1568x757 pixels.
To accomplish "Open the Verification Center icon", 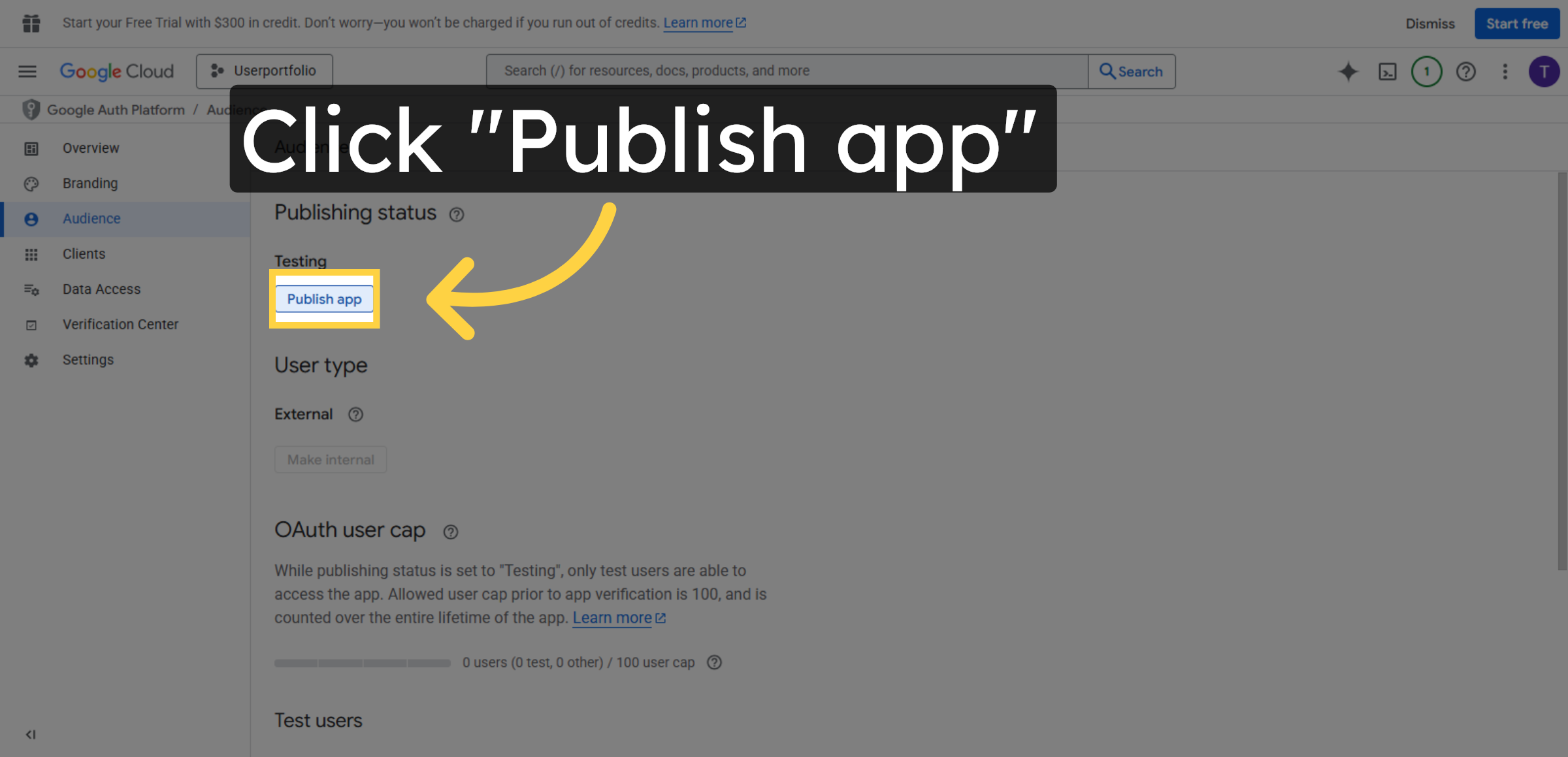I will click(x=31, y=325).
